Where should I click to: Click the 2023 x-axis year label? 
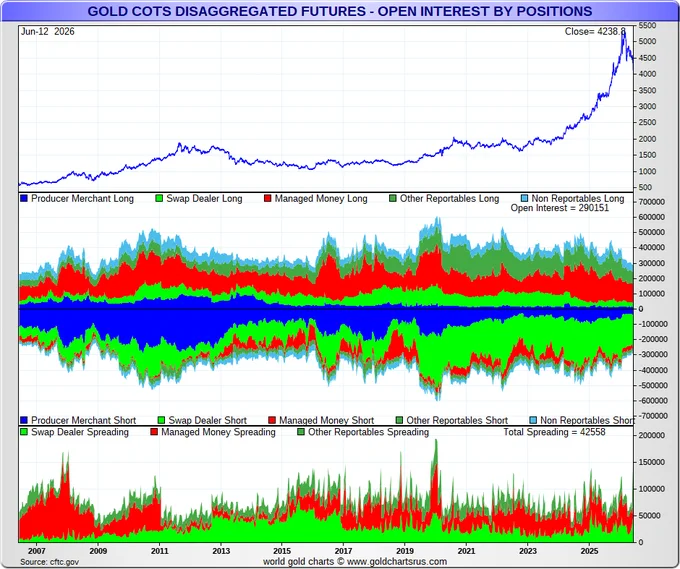[528, 551]
